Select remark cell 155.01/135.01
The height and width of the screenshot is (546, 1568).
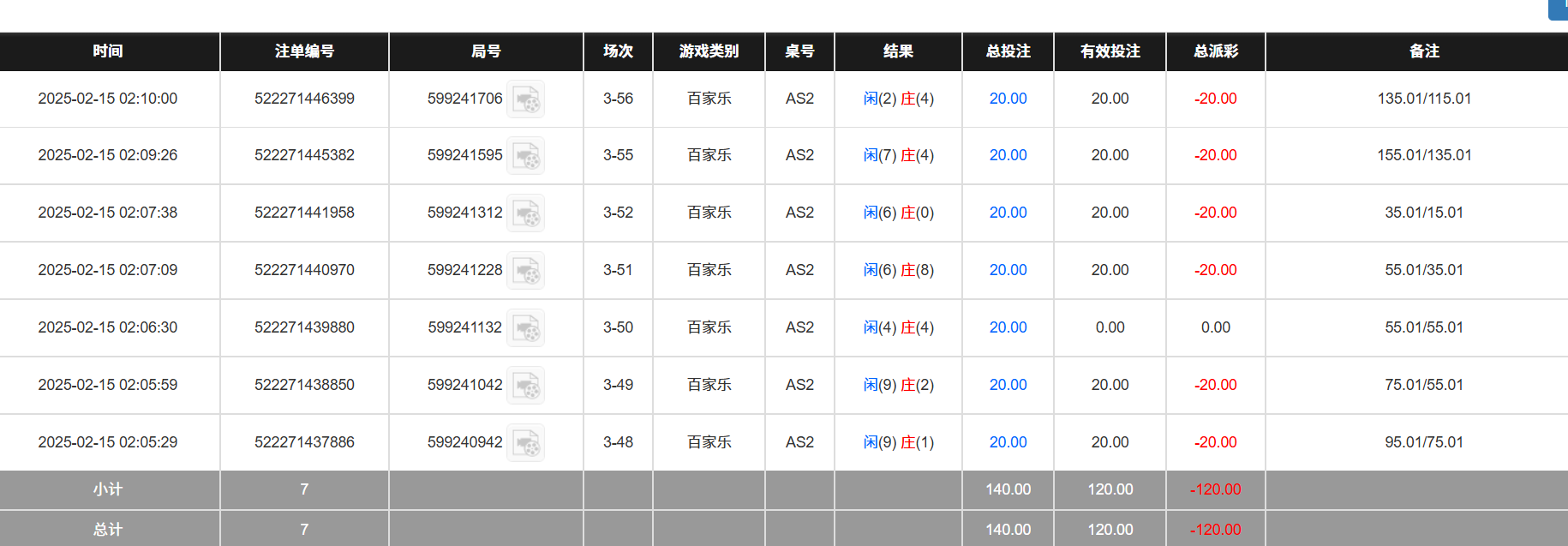pyautogui.click(x=1424, y=155)
